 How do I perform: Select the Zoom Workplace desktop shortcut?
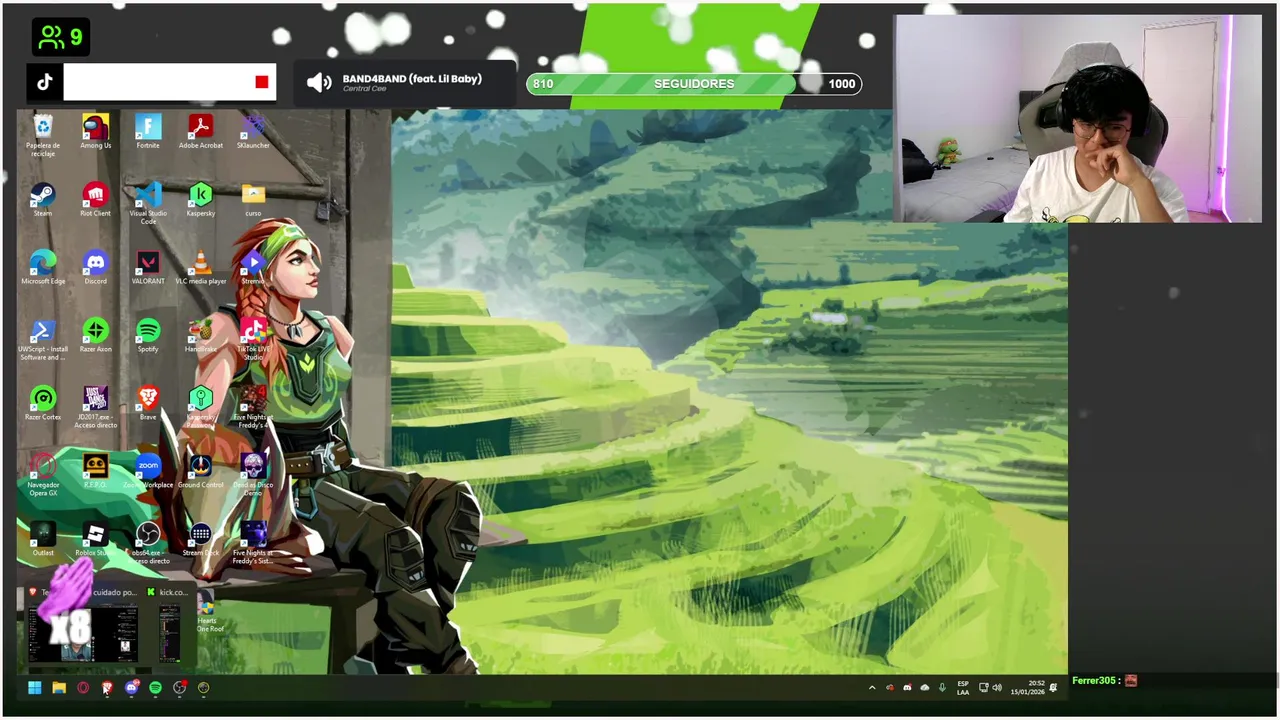click(x=148, y=472)
